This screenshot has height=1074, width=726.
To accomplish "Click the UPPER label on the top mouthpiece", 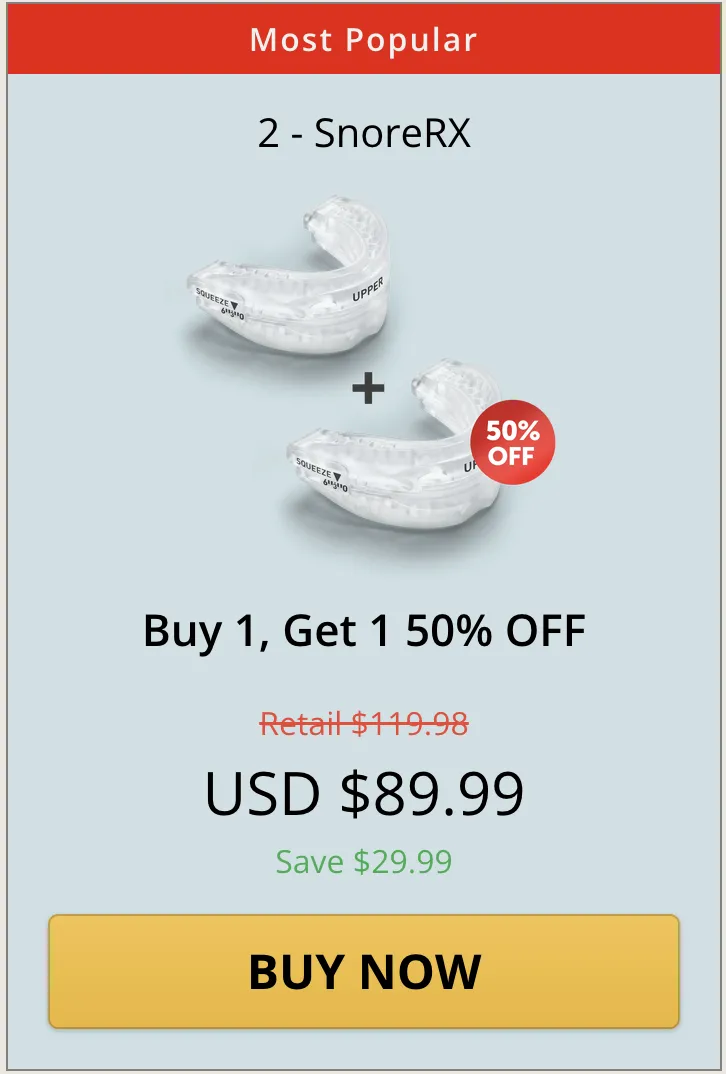I will coord(368,289).
